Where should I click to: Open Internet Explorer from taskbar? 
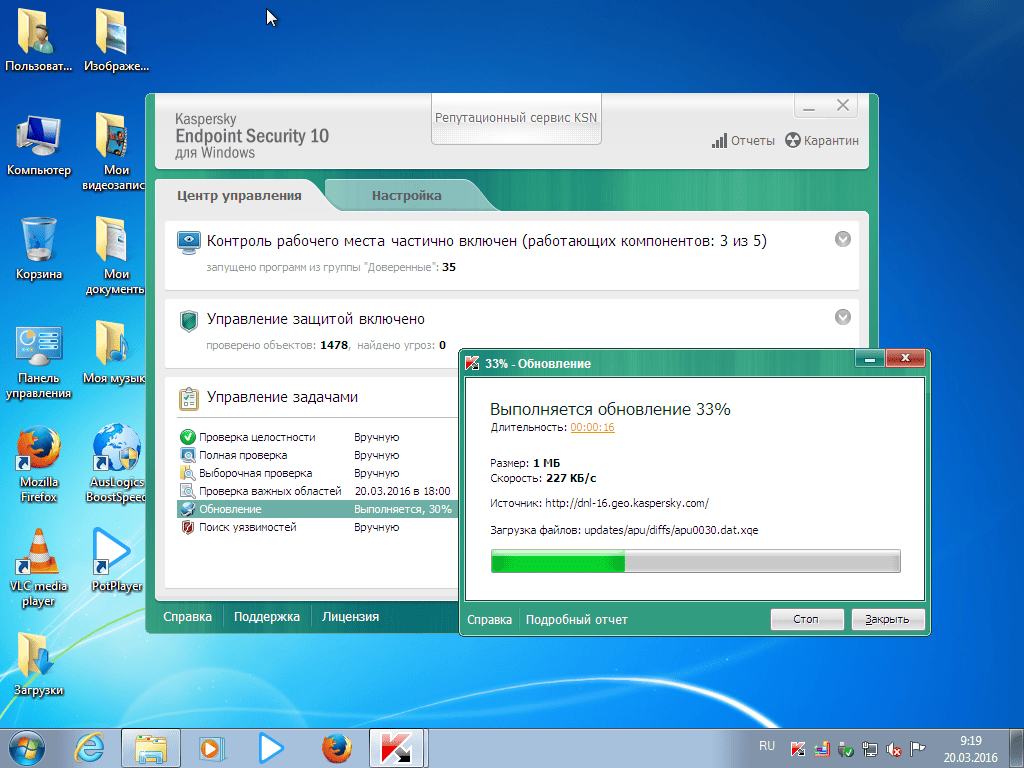point(89,748)
